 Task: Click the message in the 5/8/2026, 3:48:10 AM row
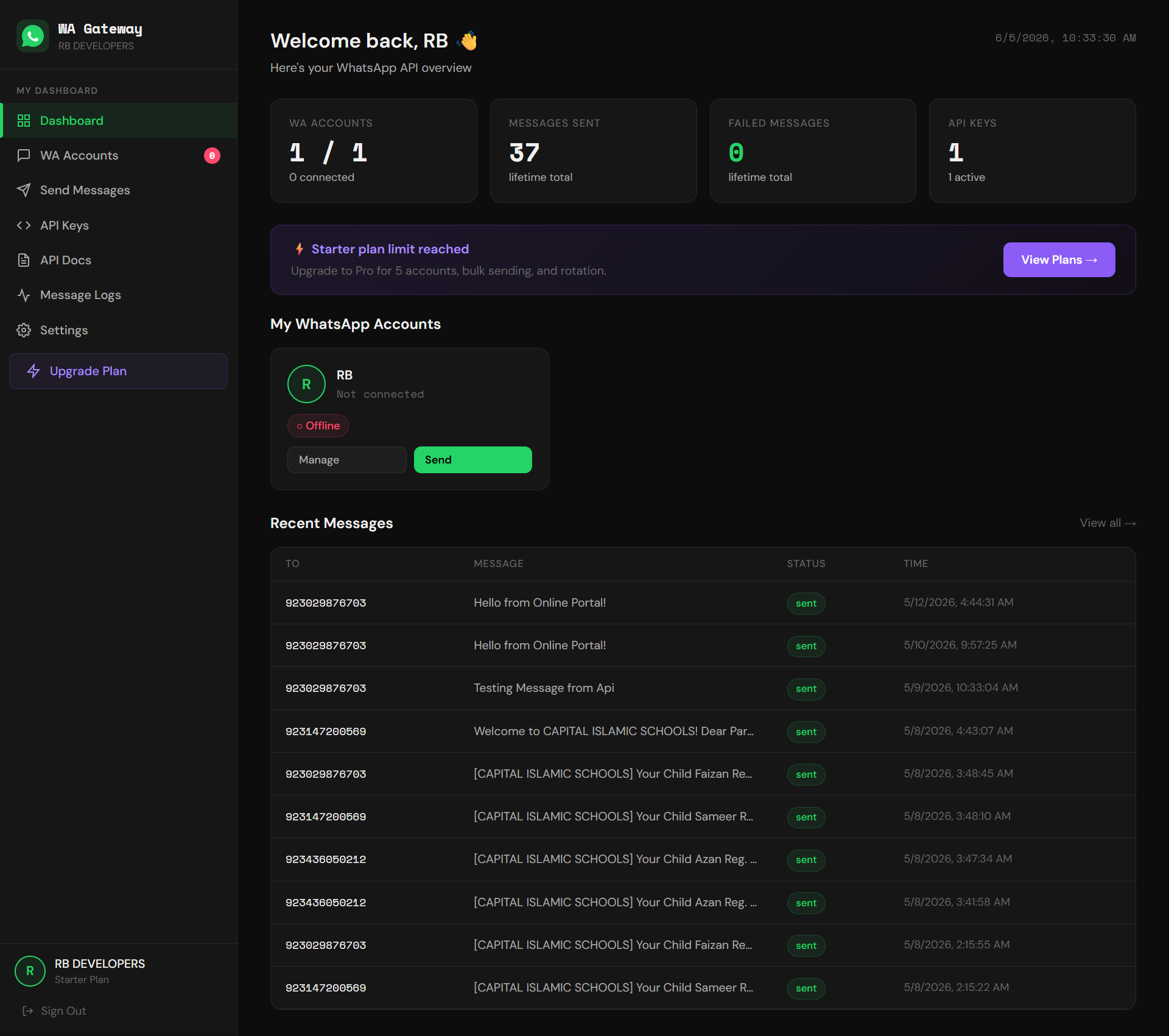coord(613,816)
